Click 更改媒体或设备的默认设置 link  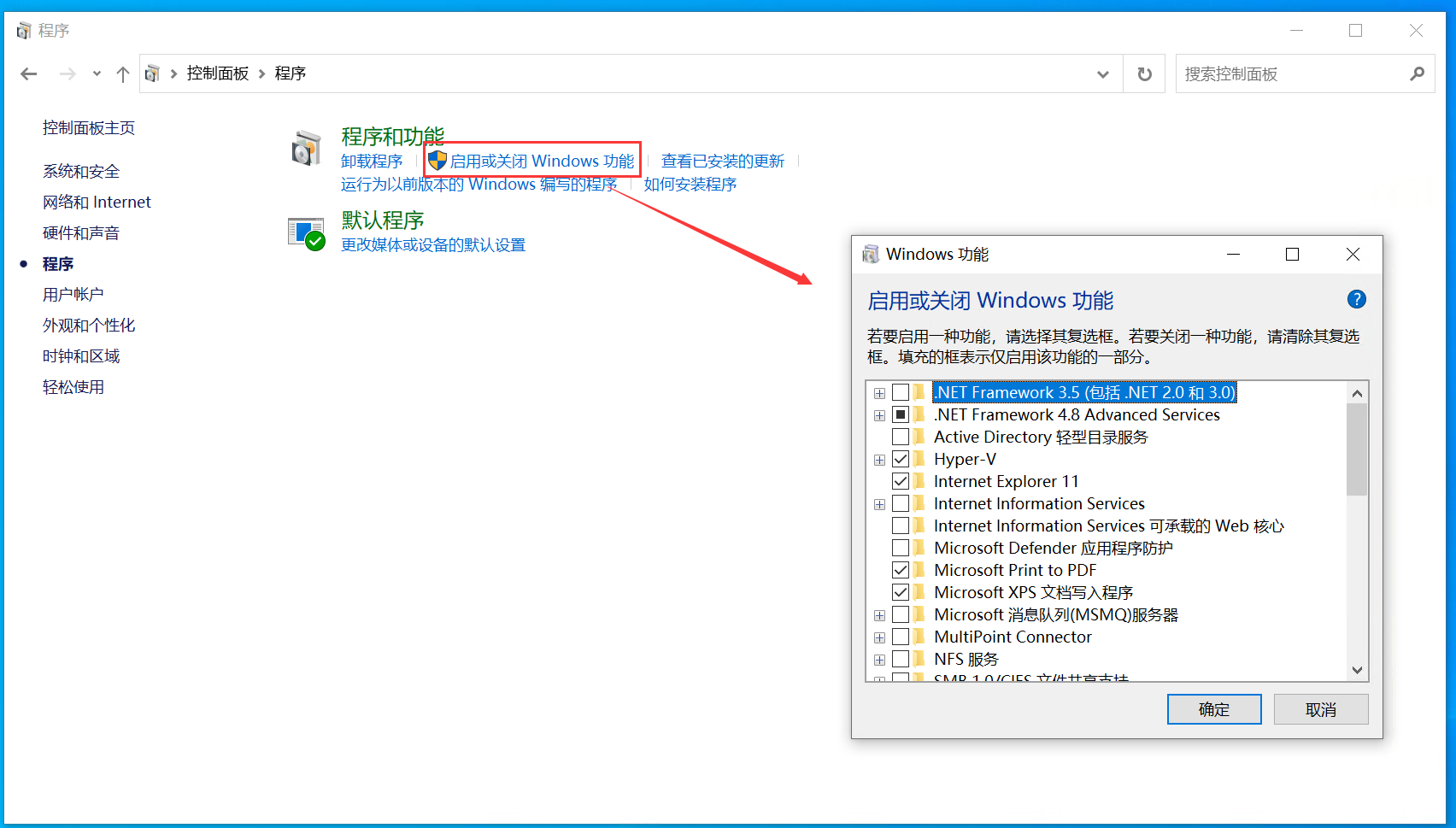(433, 245)
